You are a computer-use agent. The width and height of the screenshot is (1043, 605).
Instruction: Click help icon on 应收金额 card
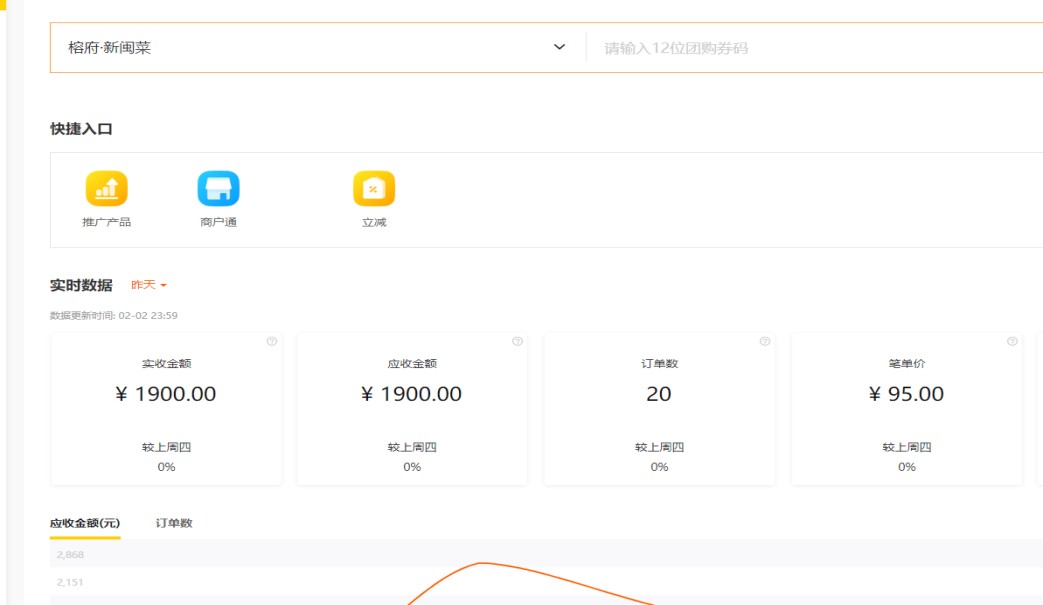coord(517,341)
